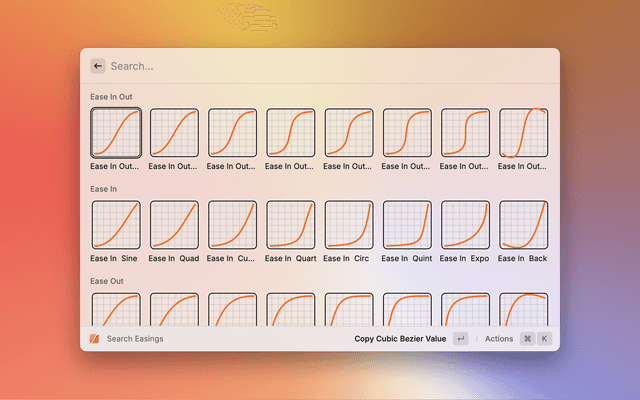
Task: Select the overshooting last Ease In Out curve
Action: tap(523, 133)
